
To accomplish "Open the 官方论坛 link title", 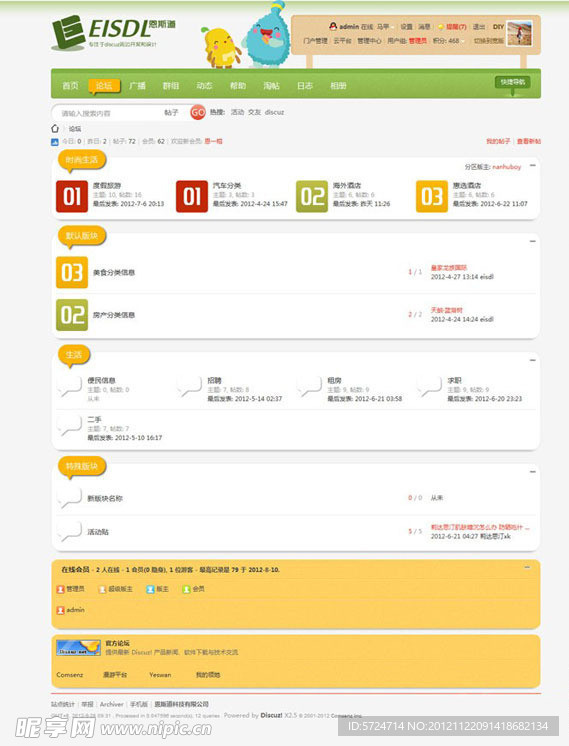I will [x=118, y=643].
